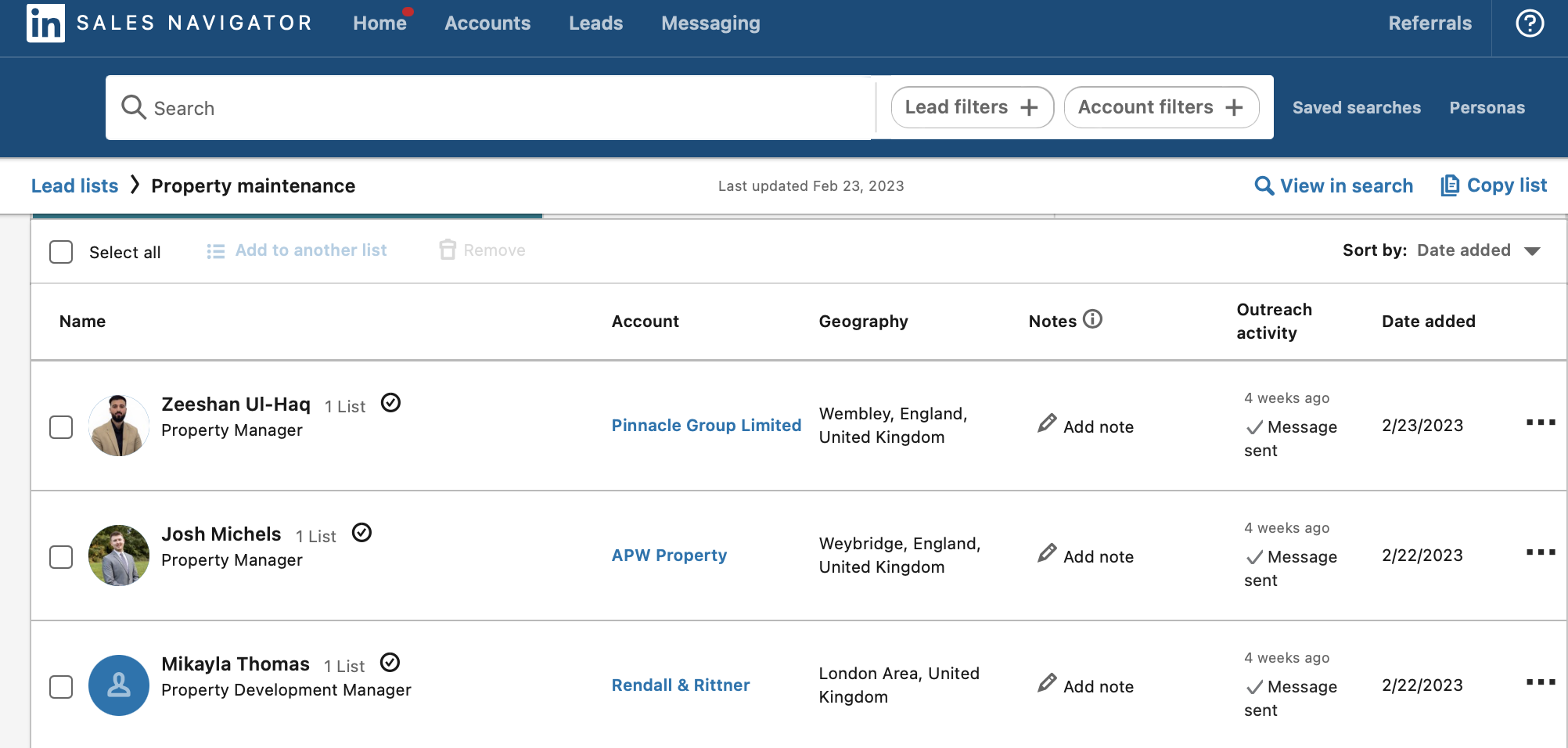Open more options for Mikayla Thomas
Screen dimensions: 1568x748
tap(1541, 682)
